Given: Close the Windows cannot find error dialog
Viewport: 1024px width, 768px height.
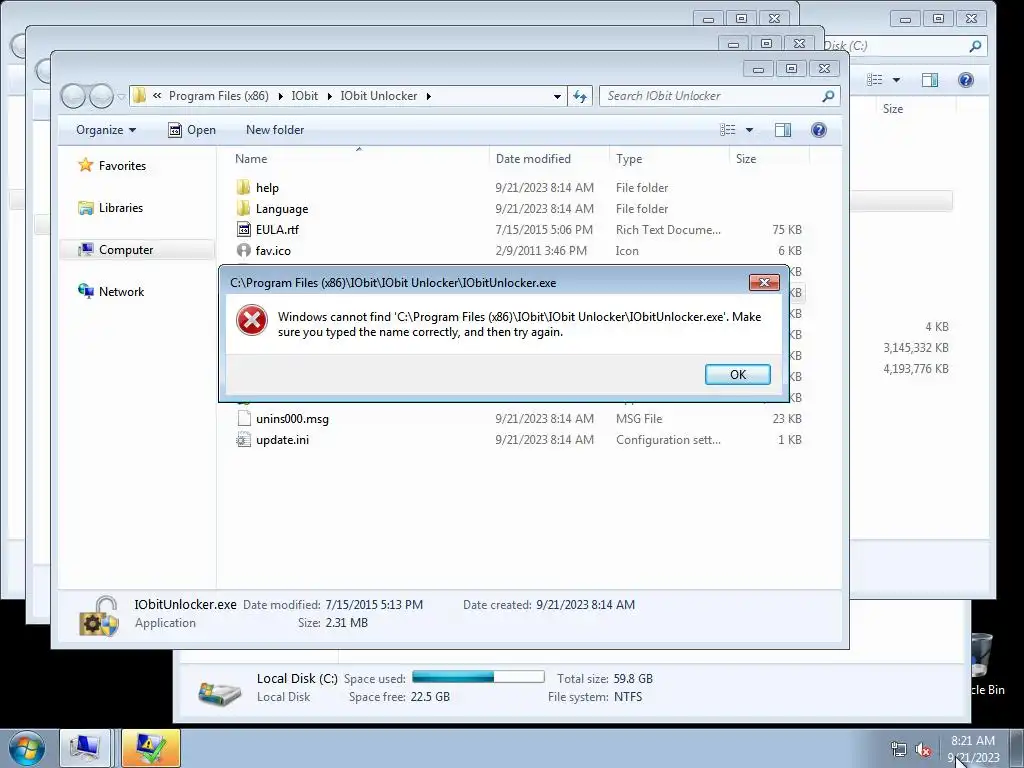Looking at the screenshot, I should tap(764, 282).
